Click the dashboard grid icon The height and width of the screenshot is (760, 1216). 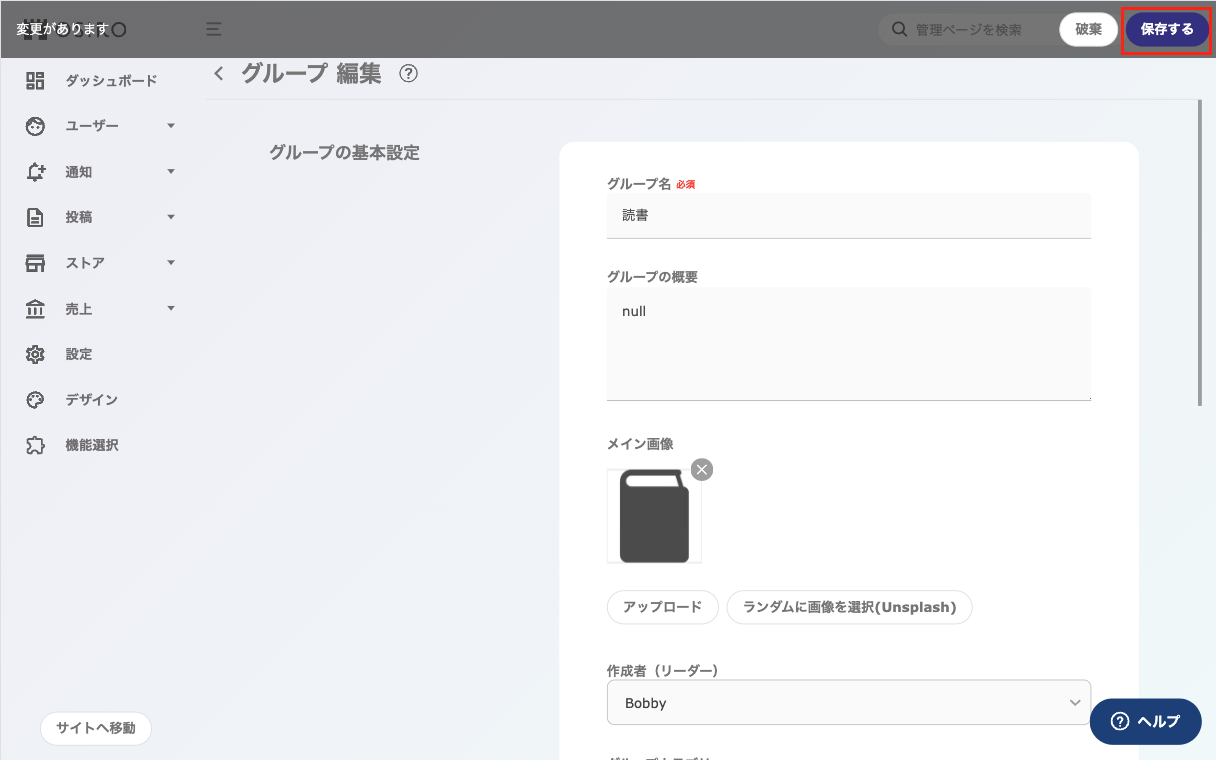click(35, 81)
